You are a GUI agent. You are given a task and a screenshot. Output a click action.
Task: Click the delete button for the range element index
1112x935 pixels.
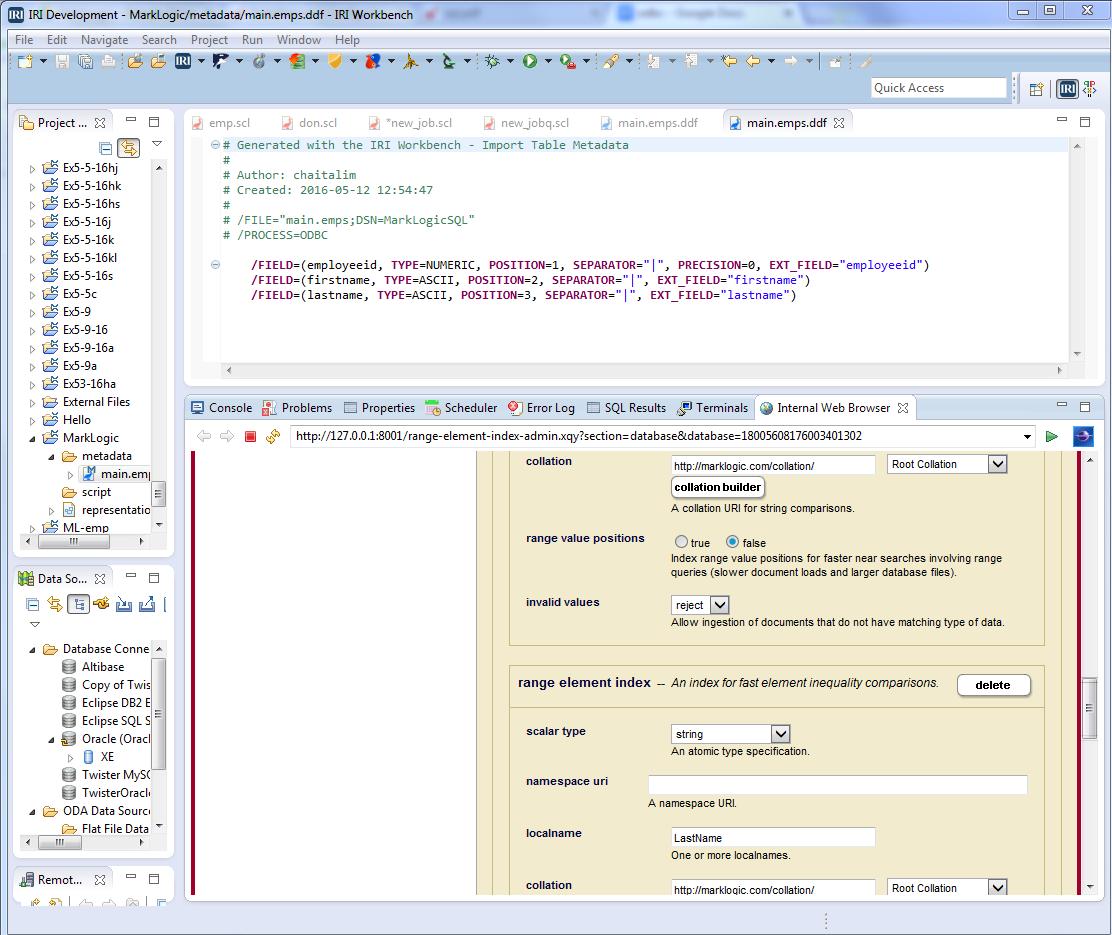(993, 685)
